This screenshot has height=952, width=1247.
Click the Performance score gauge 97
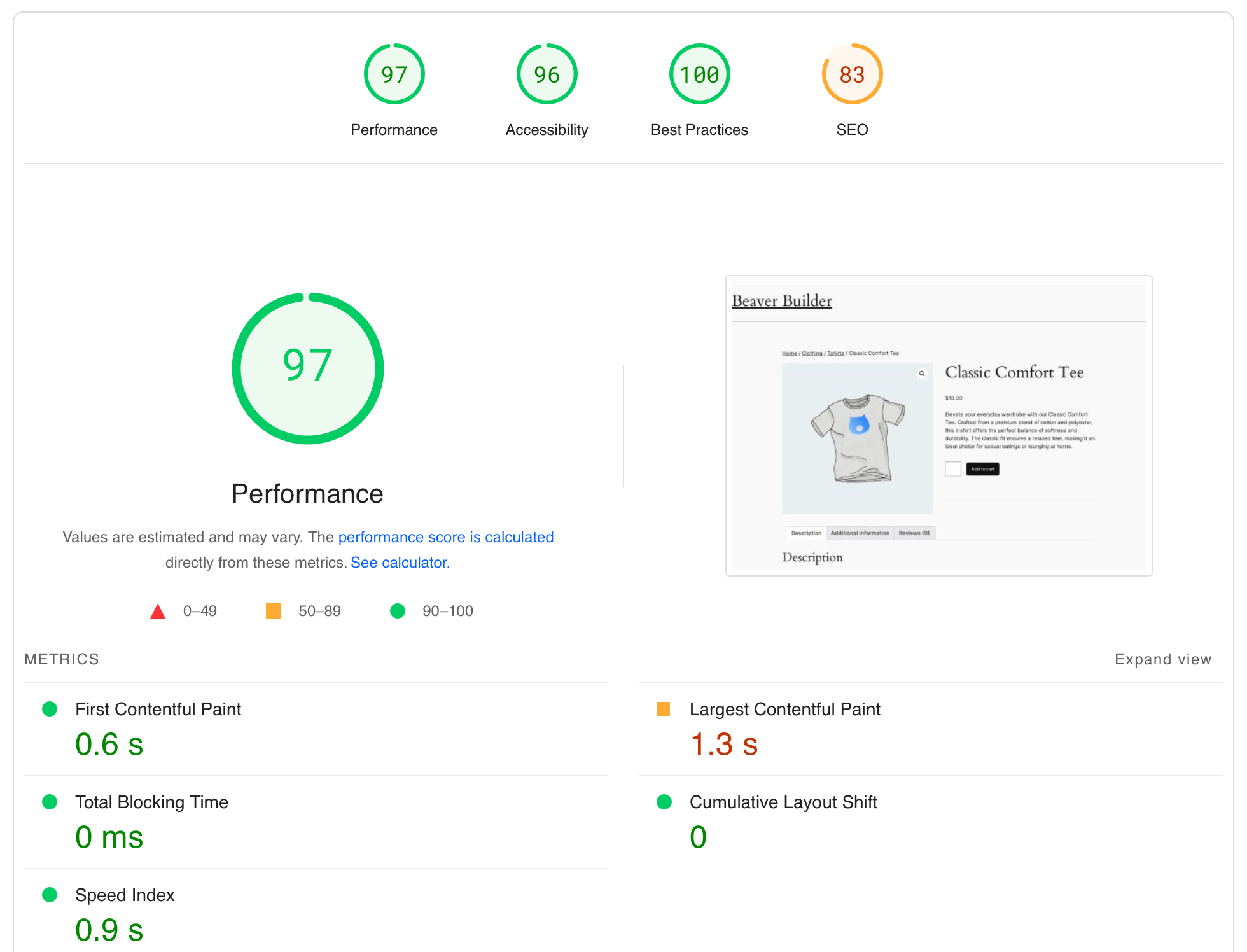[394, 74]
